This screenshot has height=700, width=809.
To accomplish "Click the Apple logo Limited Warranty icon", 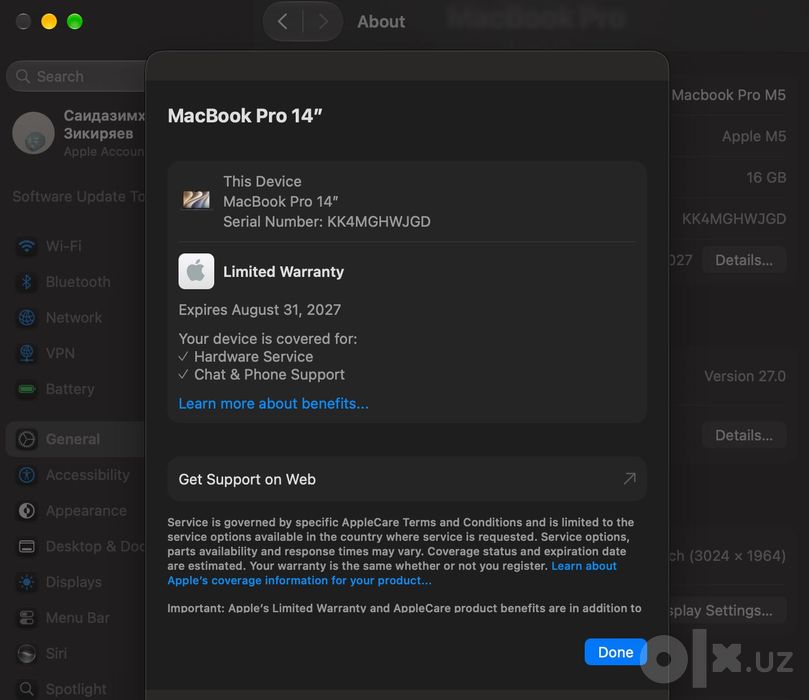I will tap(196, 271).
